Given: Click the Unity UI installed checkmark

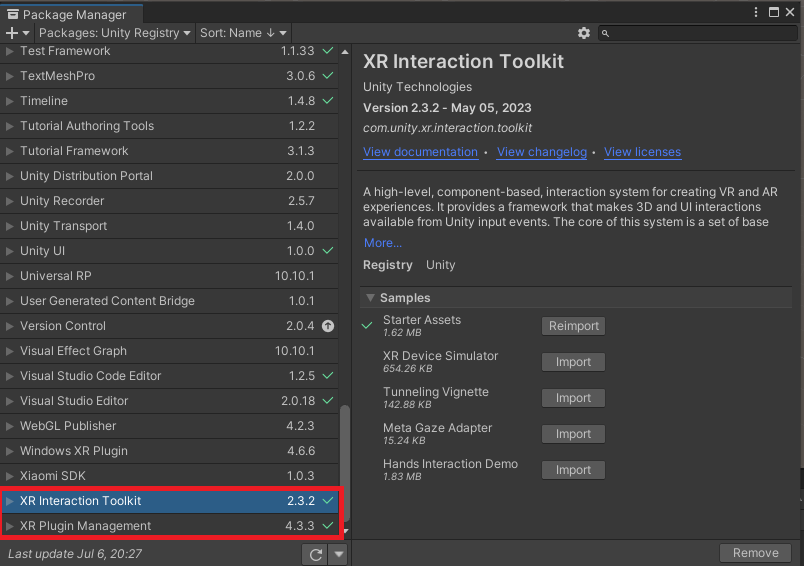Looking at the screenshot, I should pos(328,251).
